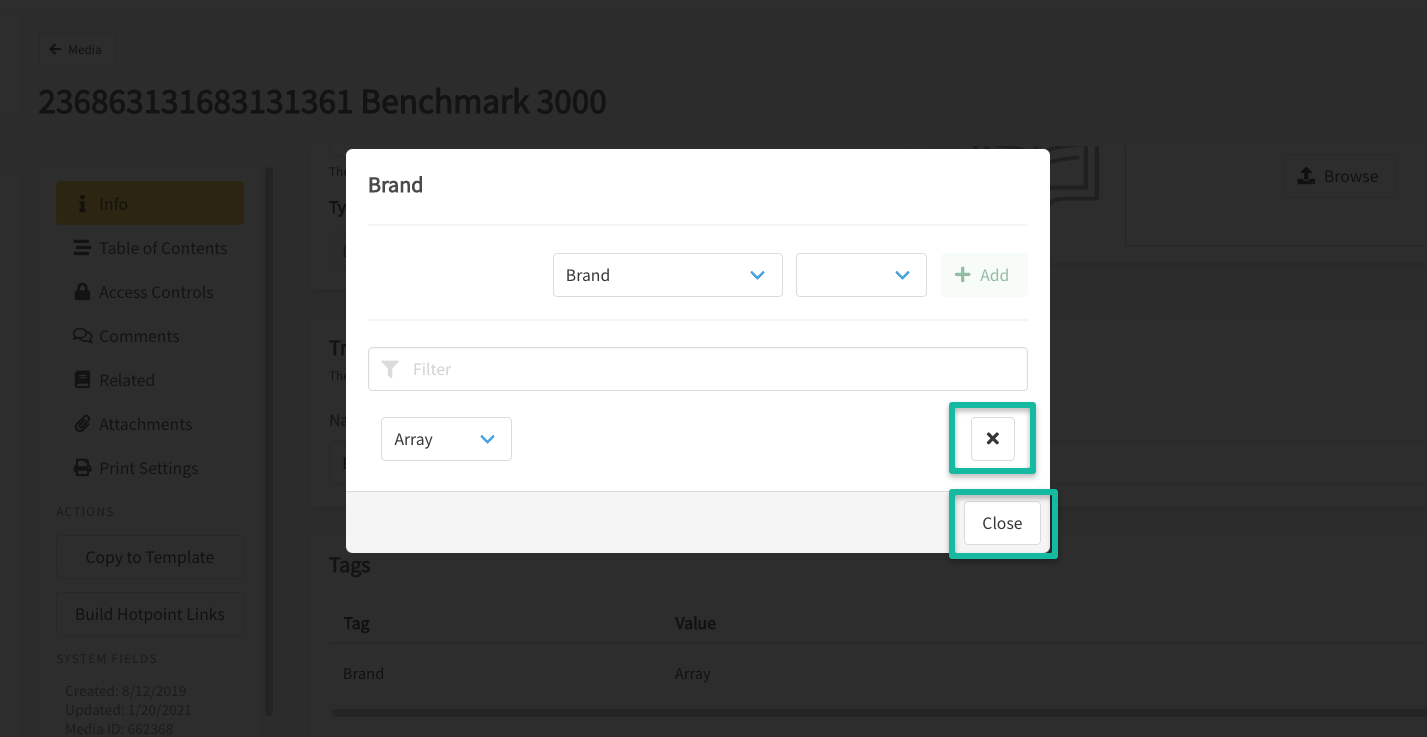Click the Related book icon

[82, 380]
